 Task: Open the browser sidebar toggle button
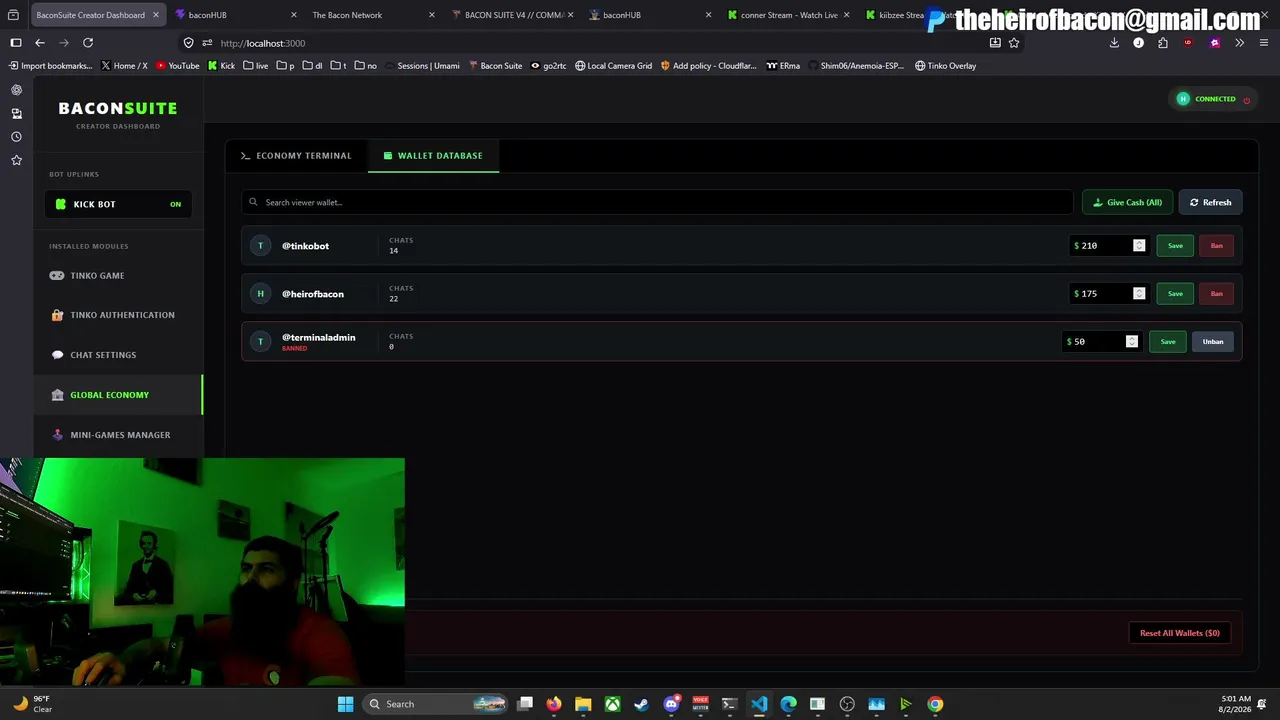[16, 43]
